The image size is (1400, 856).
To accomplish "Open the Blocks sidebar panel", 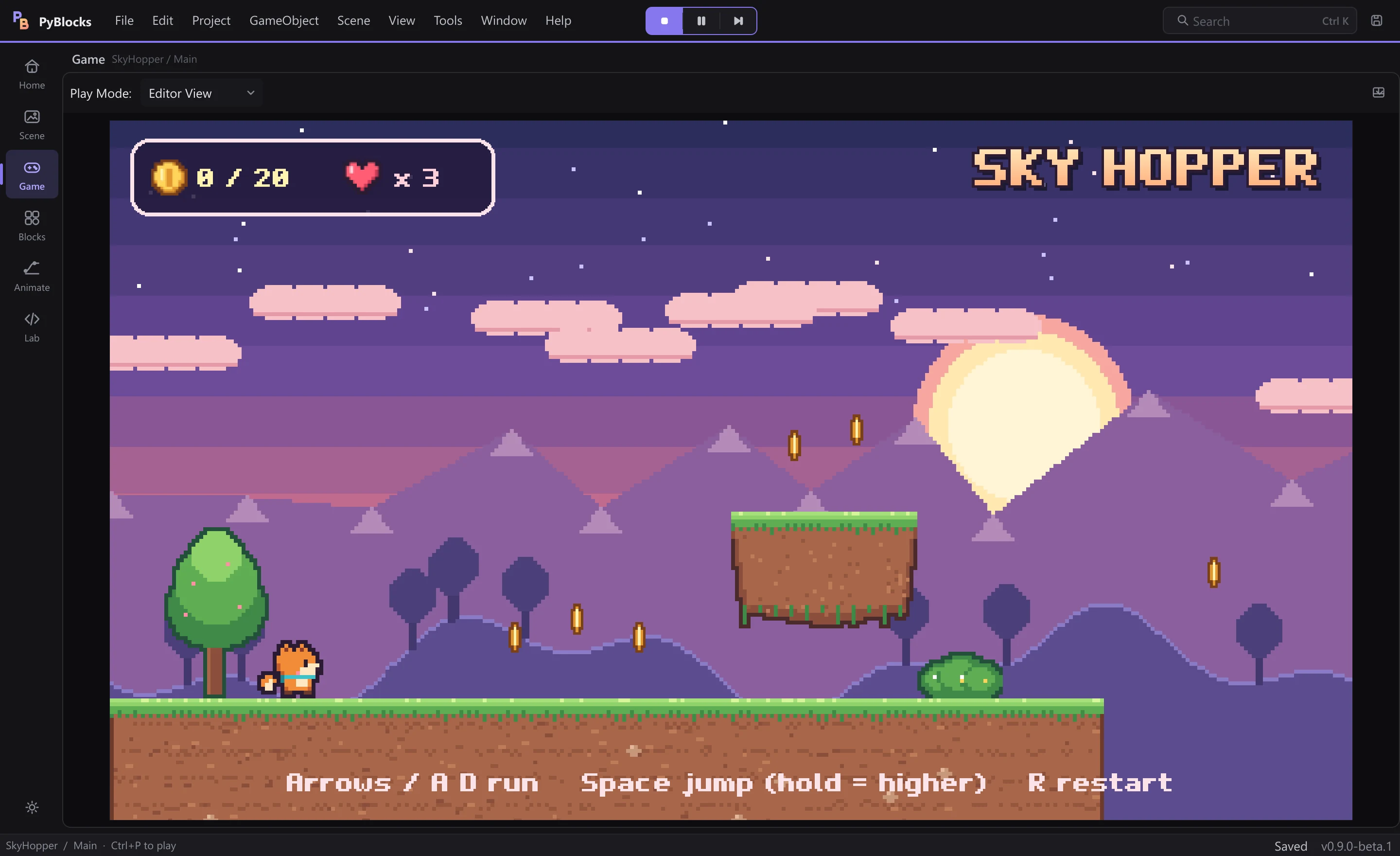I will 32,226.
